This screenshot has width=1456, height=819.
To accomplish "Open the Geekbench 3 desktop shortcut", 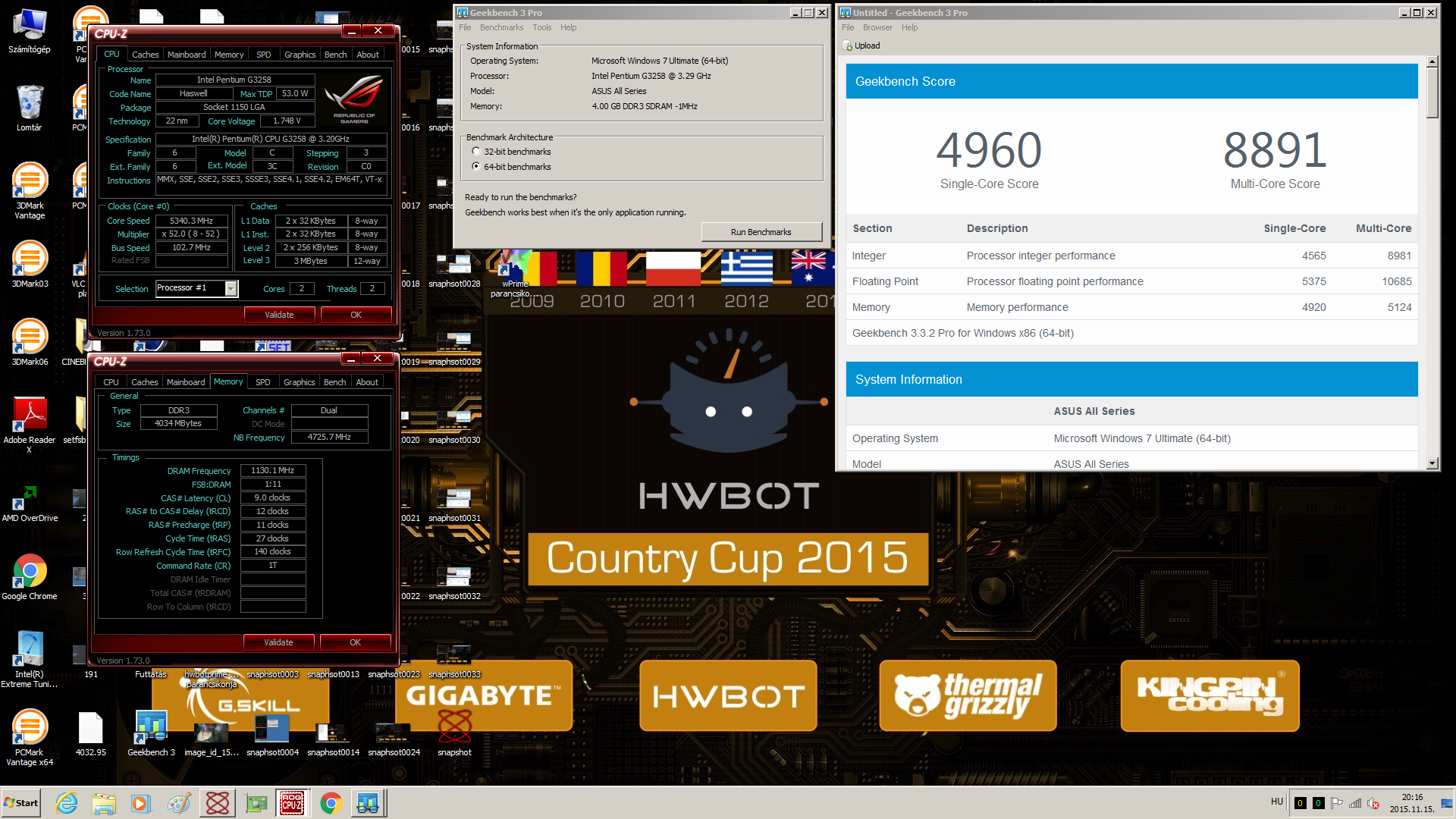I will pyautogui.click(x=151, y=734).
